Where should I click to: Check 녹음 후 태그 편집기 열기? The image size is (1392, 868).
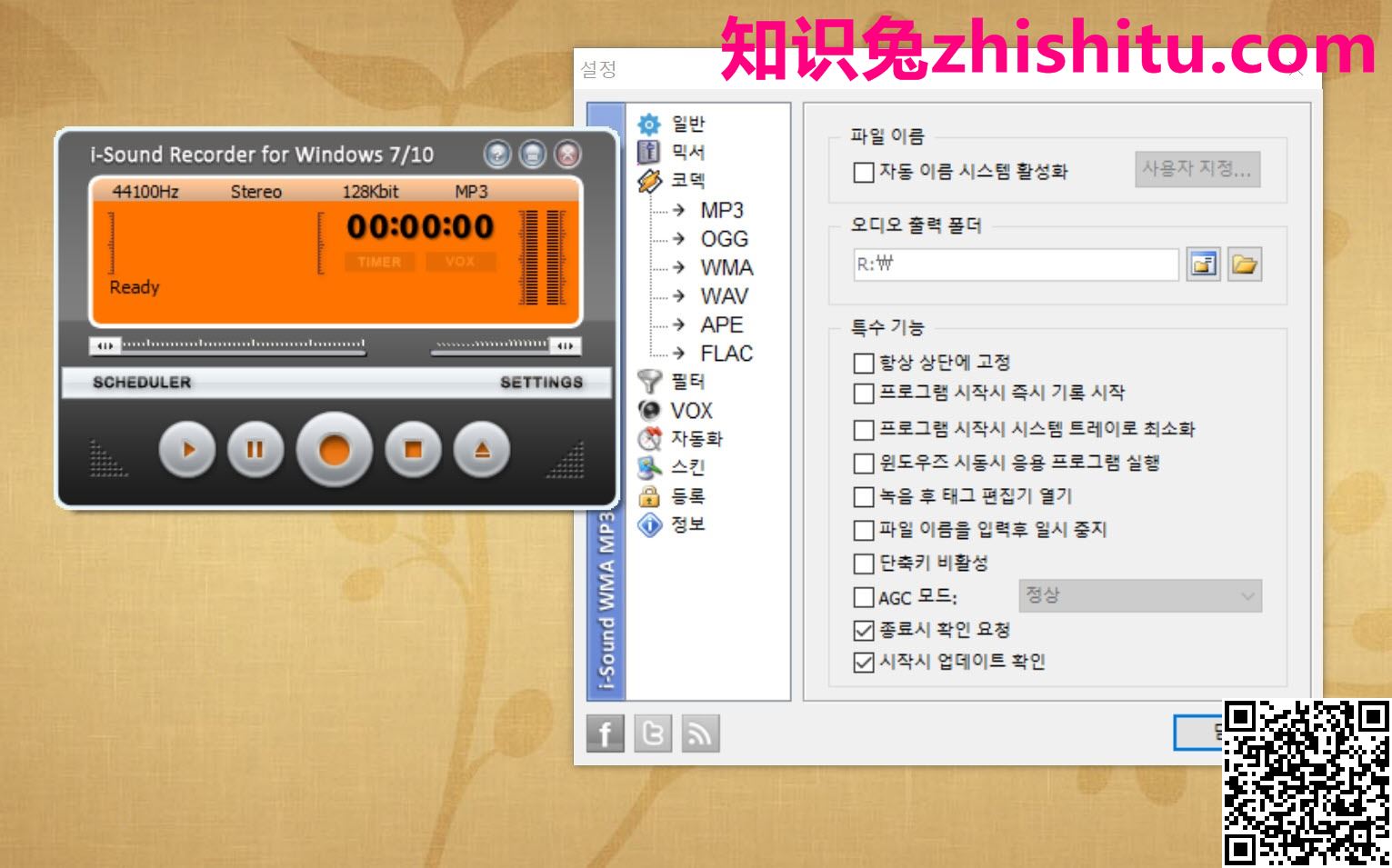[864, 497]
